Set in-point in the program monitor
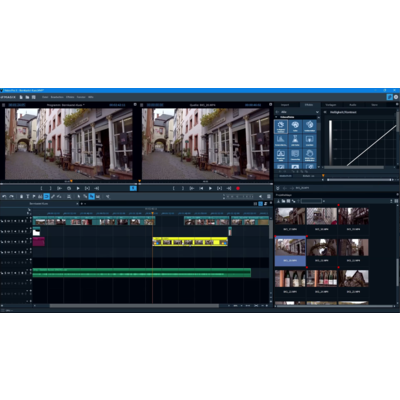The height and width of the screenshot is (400, 400). click(x=41, y=188)
